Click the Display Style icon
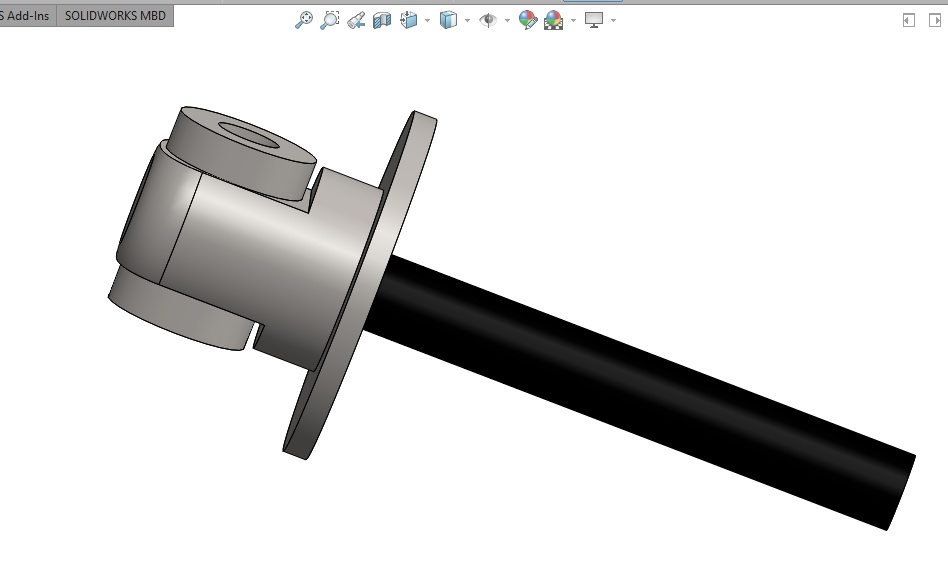This screenshot has width=948, height=571. 449,20
